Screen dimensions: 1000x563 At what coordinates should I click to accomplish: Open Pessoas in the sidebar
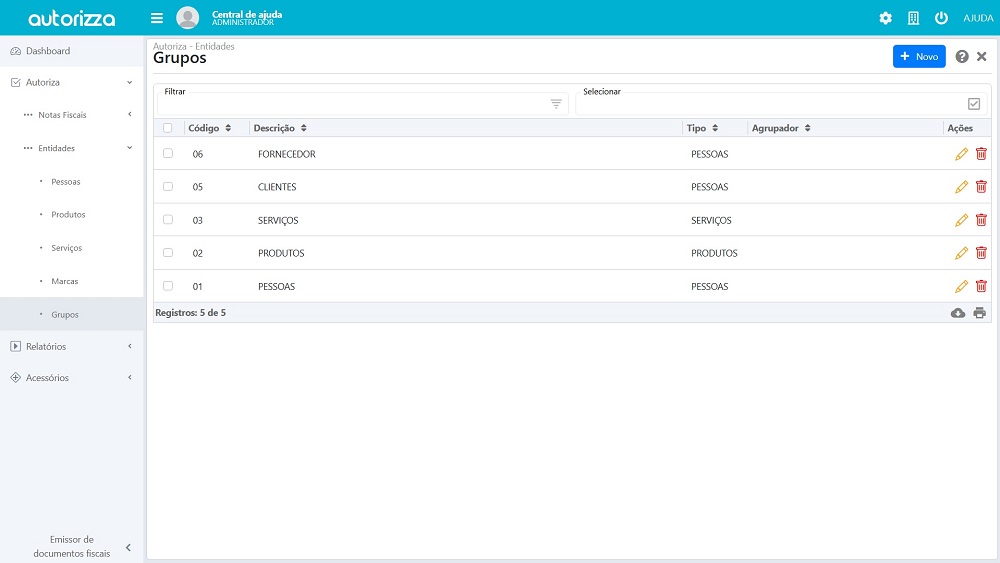(66, 182)
